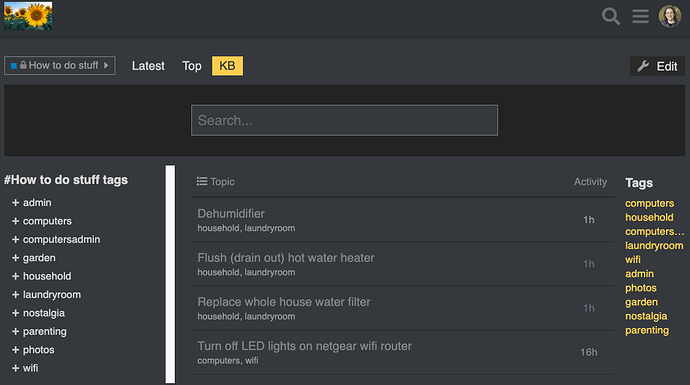Switch to the Latest tab

(148, 66)
